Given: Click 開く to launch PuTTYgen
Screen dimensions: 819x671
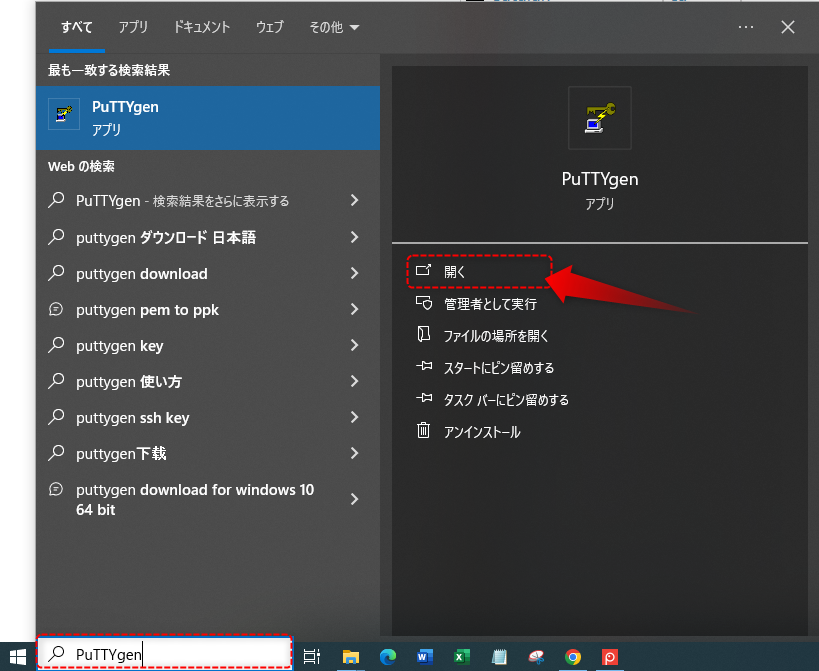Looking at the screenshot, I should point(479,272).
